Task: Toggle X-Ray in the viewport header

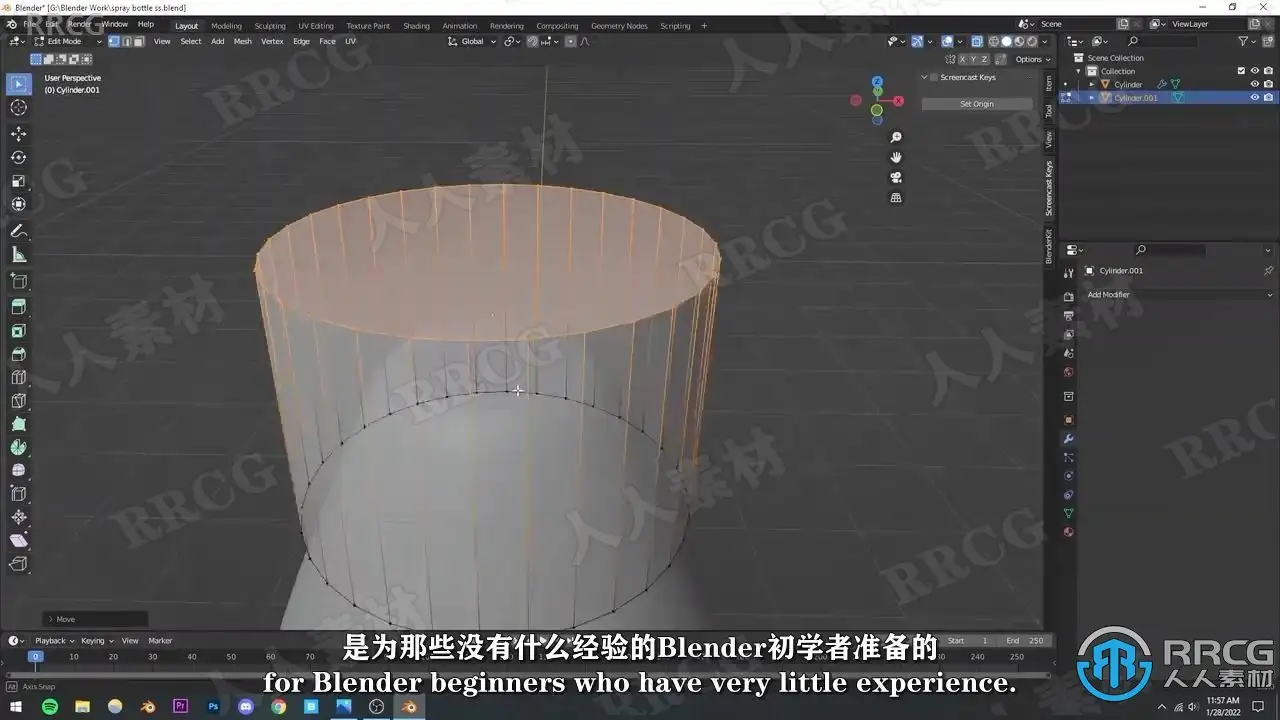Action: [x=978, y=41]
